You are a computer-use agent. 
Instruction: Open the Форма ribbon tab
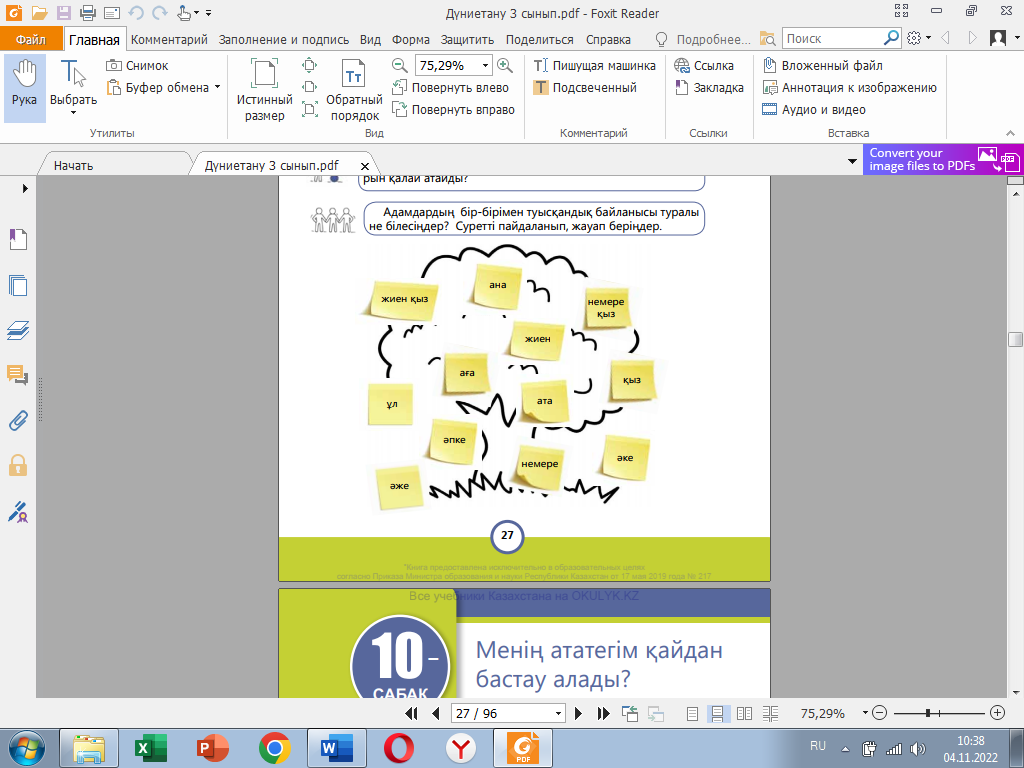[x=411, y=39]
